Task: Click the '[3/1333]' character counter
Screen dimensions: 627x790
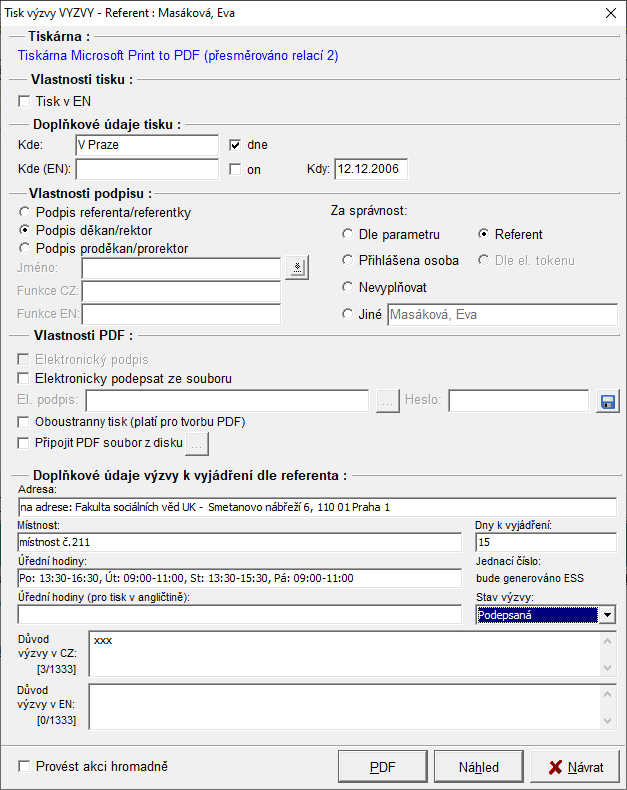Action: [56, 670]
